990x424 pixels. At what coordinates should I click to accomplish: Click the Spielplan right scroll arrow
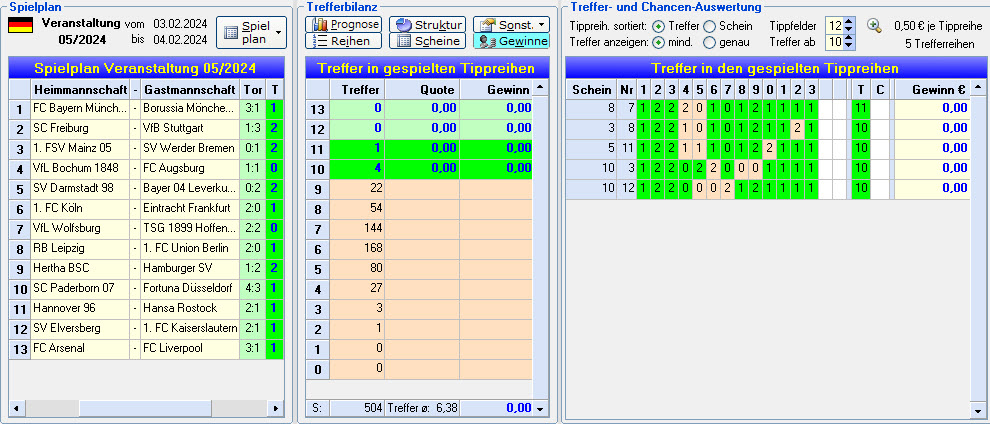[x=276, y=408]
